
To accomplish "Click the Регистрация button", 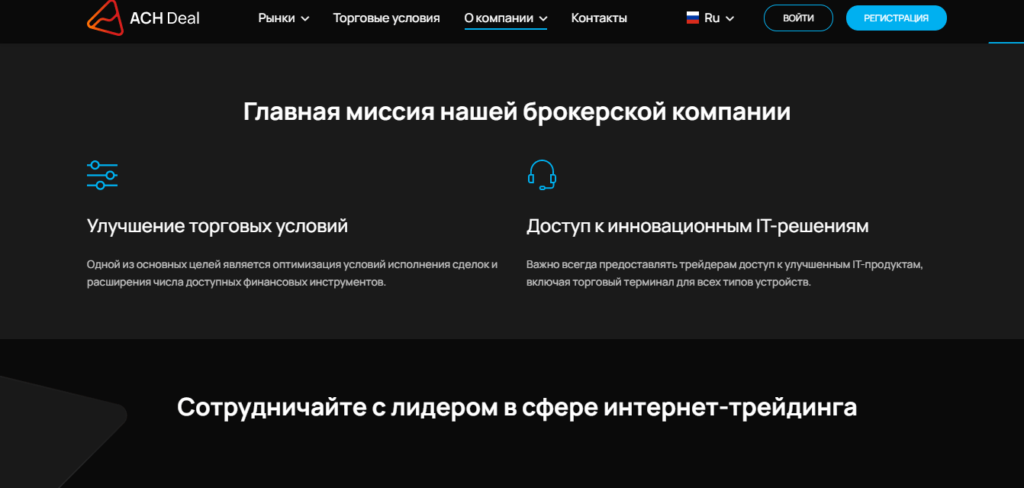I will (x=896, y=18).
